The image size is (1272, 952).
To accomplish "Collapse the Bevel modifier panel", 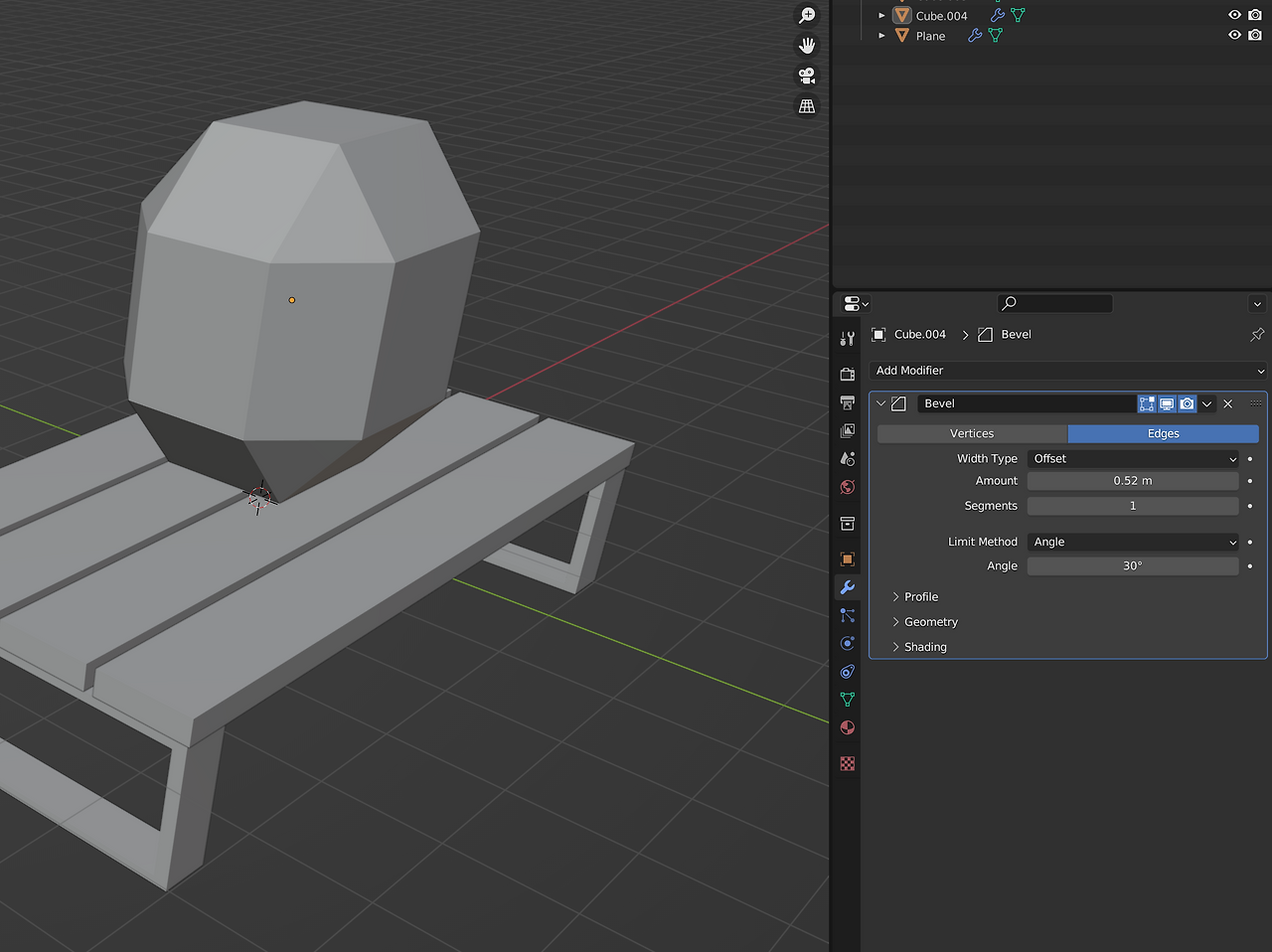I will [x=880, y=403].
